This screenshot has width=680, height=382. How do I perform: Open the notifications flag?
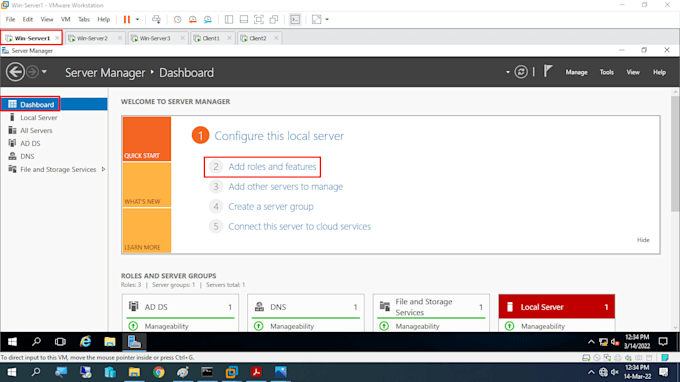(548, 71)
